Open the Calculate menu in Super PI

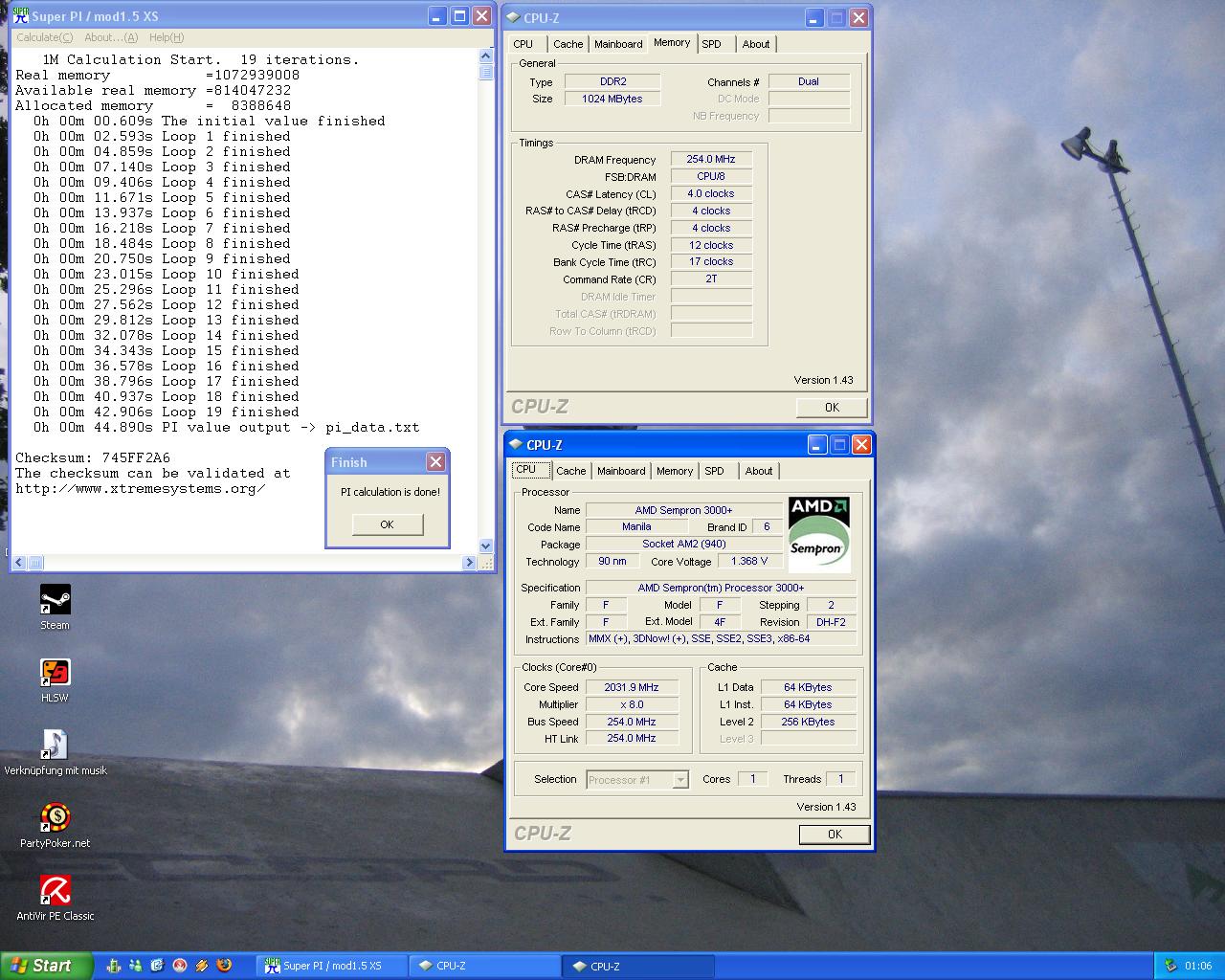coord(44,37)
